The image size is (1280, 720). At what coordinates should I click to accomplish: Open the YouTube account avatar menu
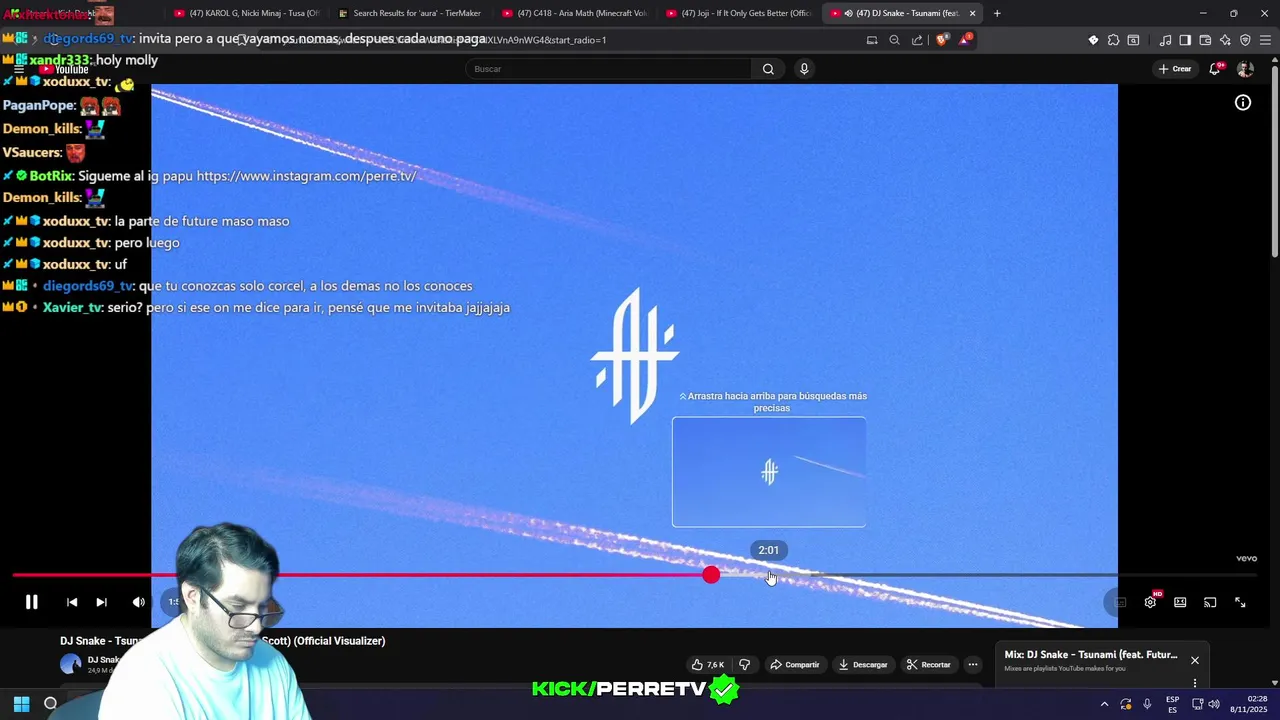pos(1245,69)
